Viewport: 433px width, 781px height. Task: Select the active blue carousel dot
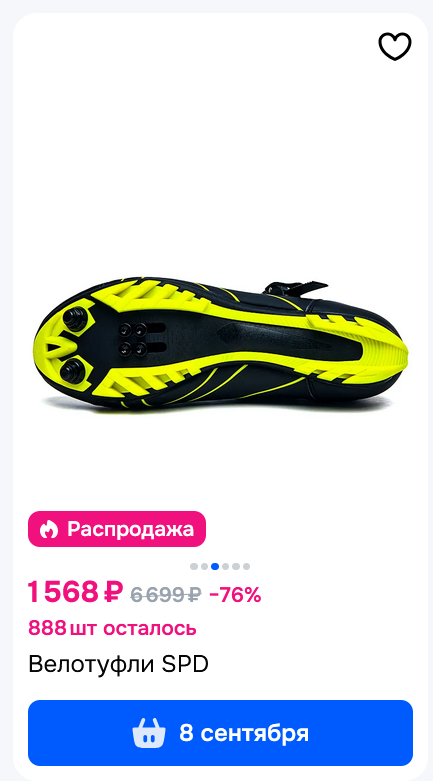click(215, 566)
